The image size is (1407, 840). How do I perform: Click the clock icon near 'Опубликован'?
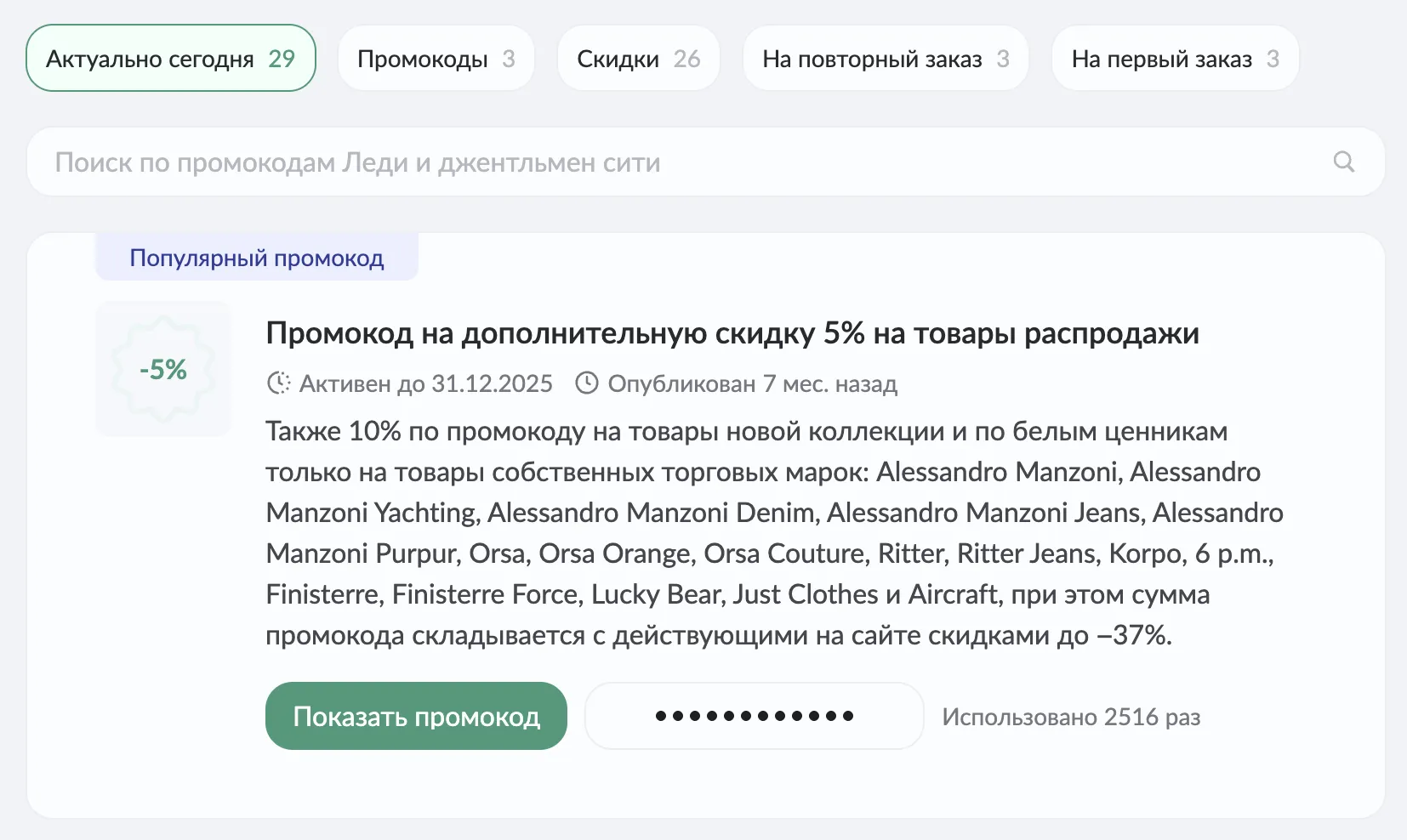(587, 383)
